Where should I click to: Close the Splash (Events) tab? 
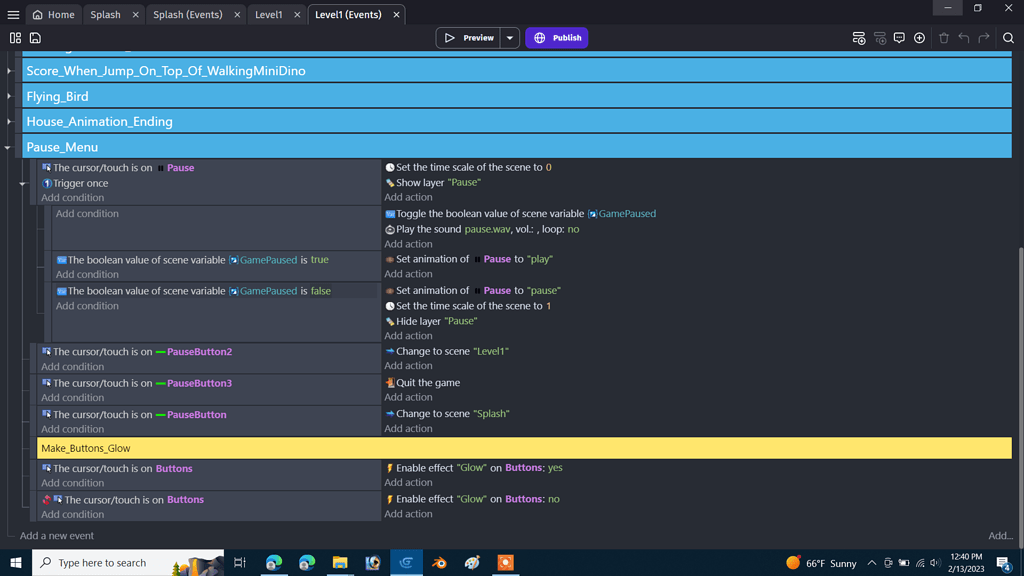click(237, 14)
